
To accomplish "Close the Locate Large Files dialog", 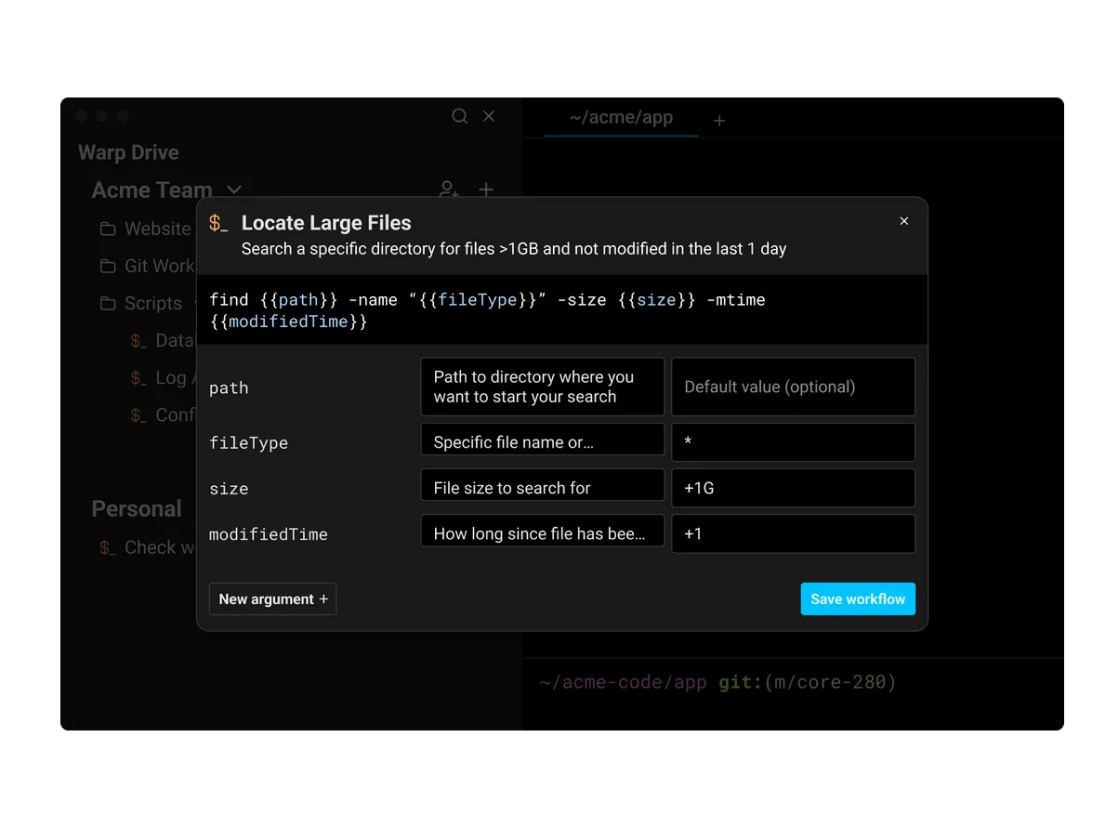I will click(x=904, y=221).
